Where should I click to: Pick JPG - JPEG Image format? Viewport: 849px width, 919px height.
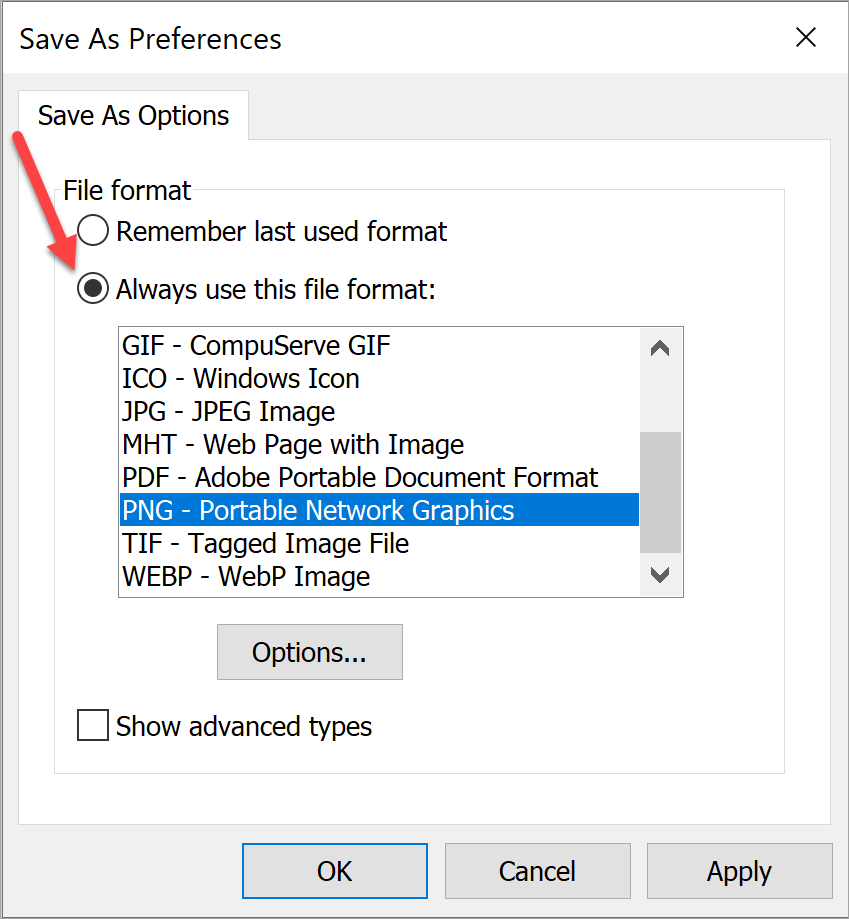coord(229,411)
